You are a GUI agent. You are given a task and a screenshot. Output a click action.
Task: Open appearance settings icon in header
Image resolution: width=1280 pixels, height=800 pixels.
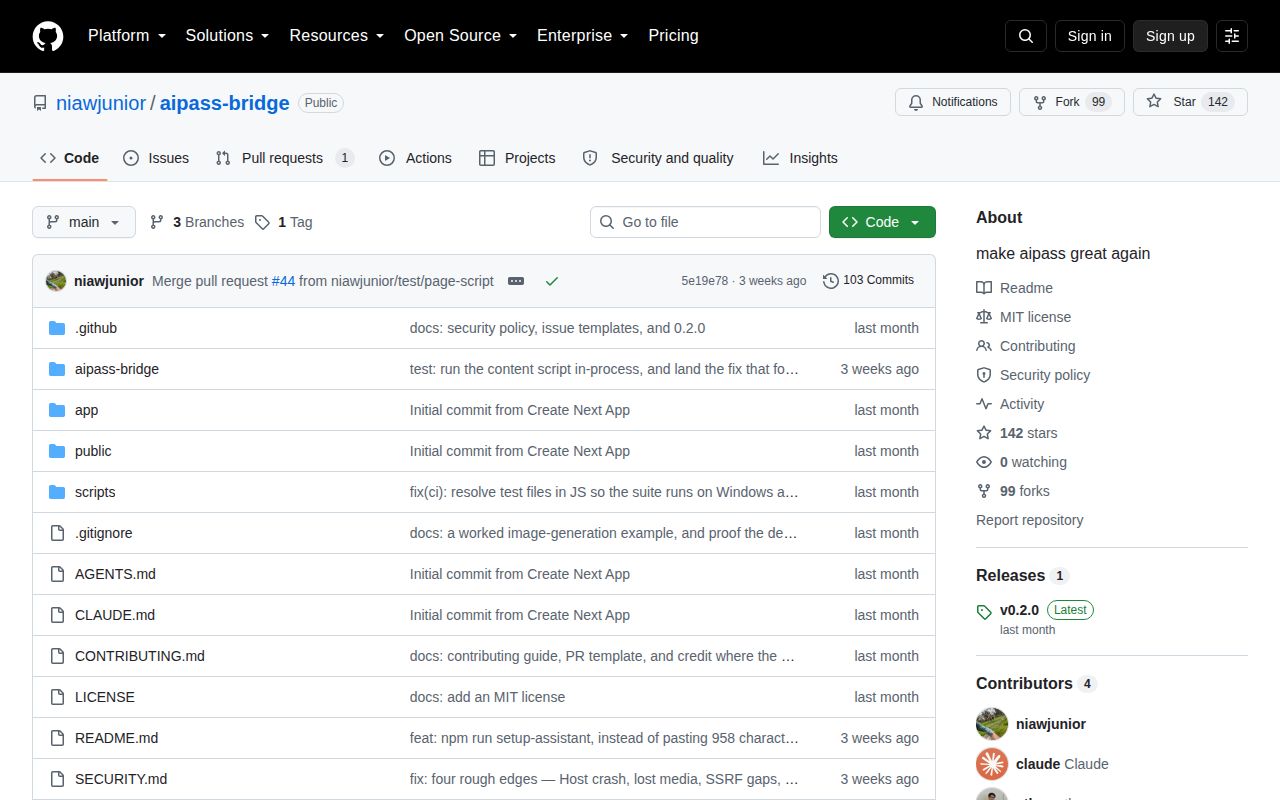point(1232,36)
